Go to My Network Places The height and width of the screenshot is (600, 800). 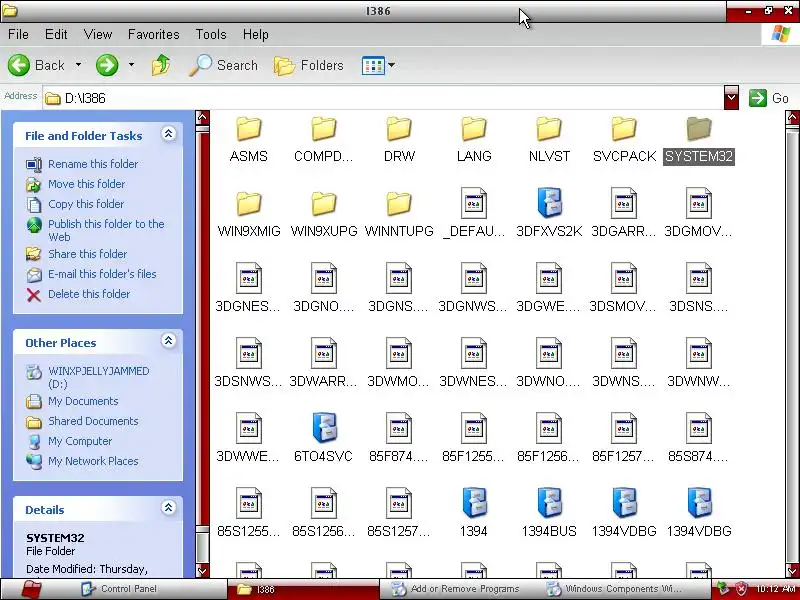(x=93, y=461)
